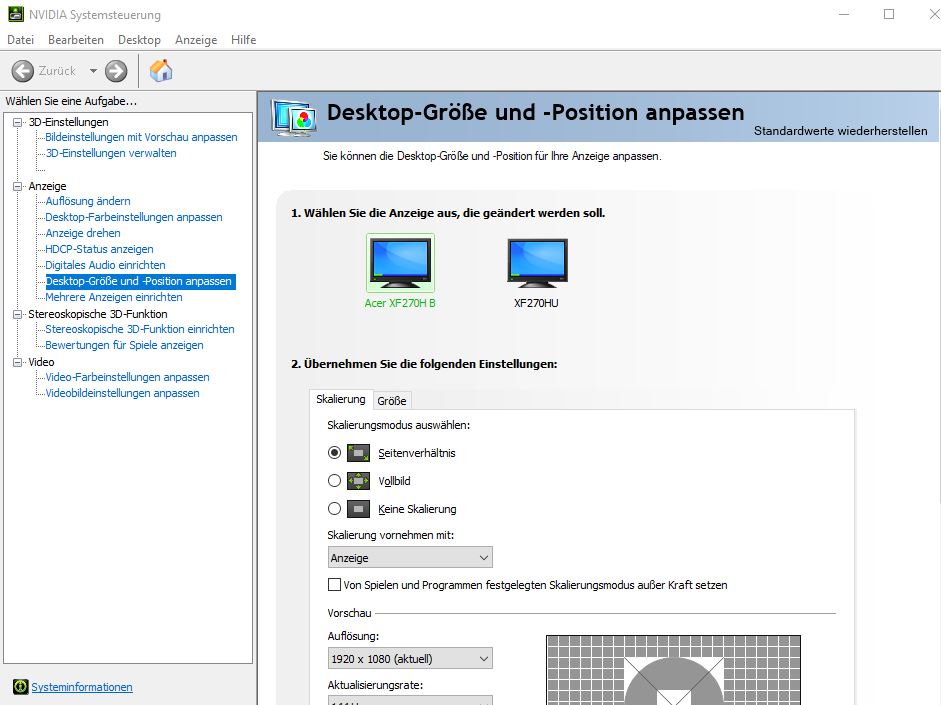Open the Datei menu

coord(20,40)
